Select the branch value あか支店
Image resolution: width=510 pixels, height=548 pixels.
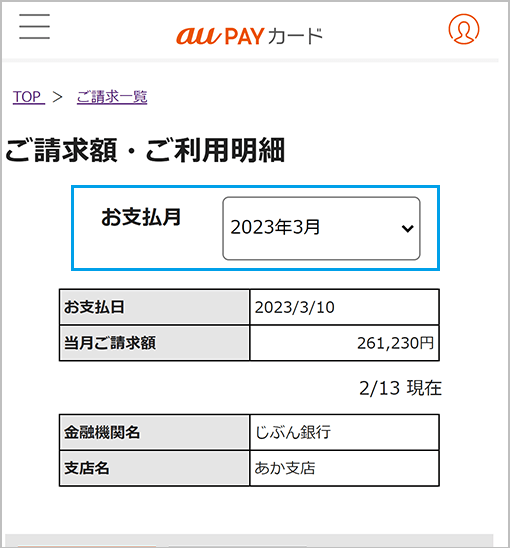[285, 468]
